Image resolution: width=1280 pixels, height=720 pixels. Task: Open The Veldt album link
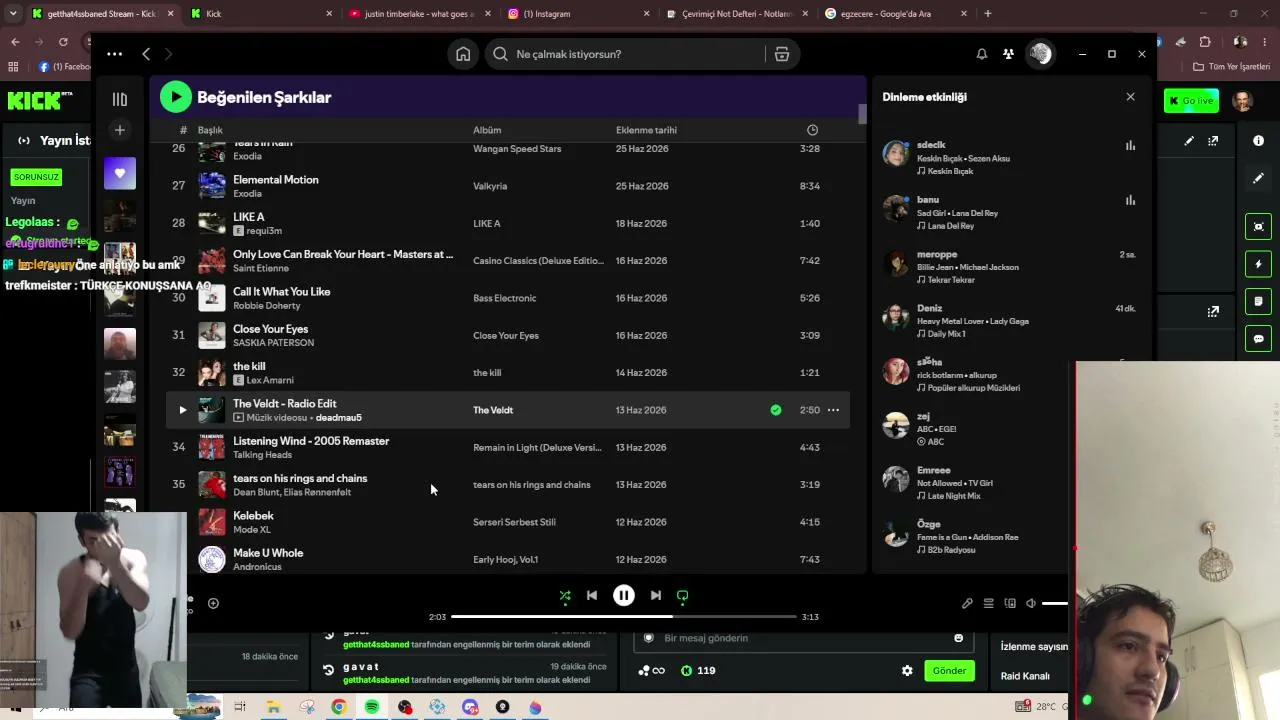(x=493, y=410)
